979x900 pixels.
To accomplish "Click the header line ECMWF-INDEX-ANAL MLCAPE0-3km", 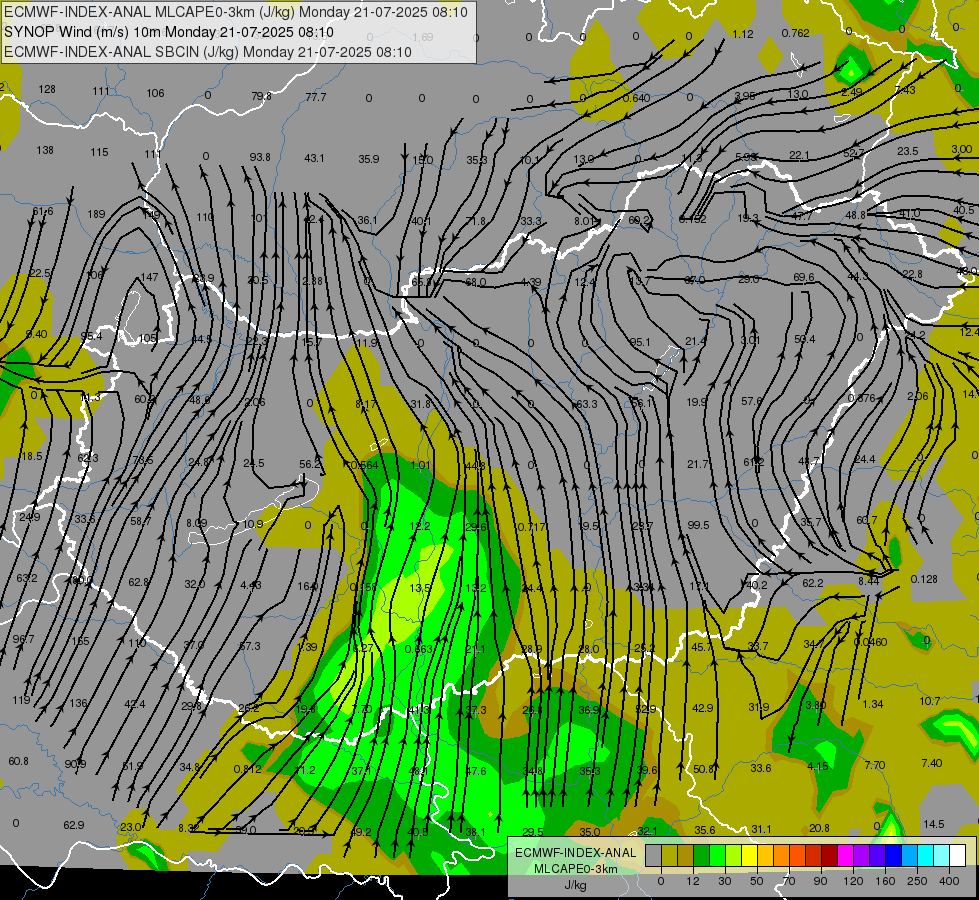I will 236,12.
